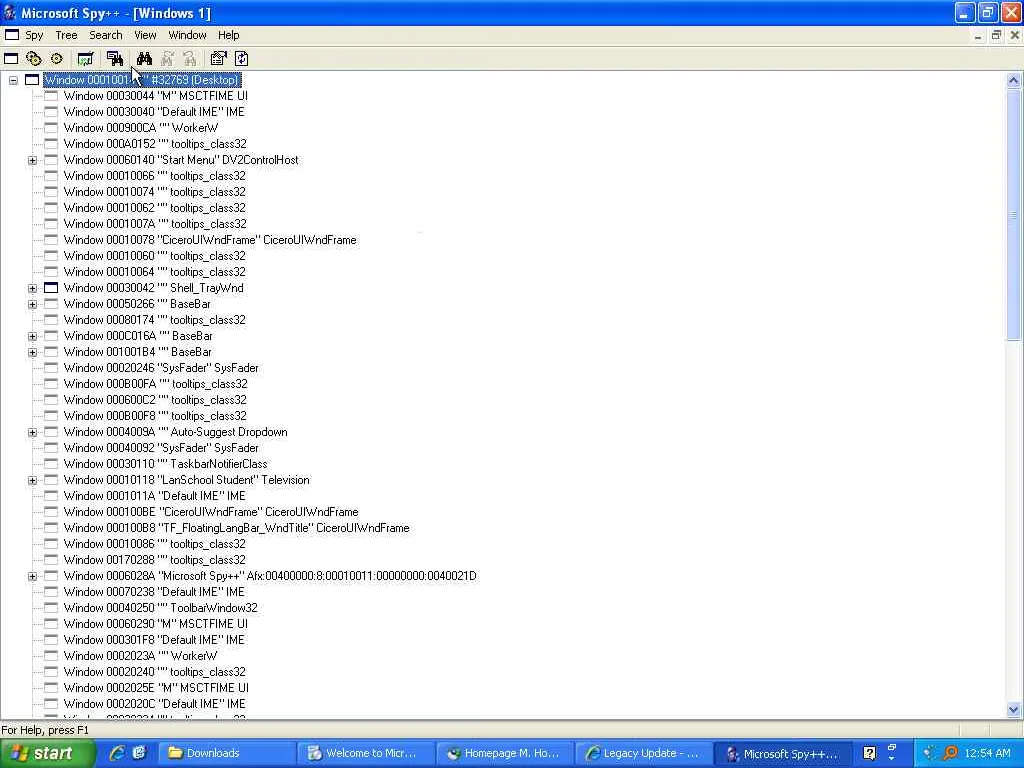Switch to Welcome to Micr... taskbar button

[364, 753]
